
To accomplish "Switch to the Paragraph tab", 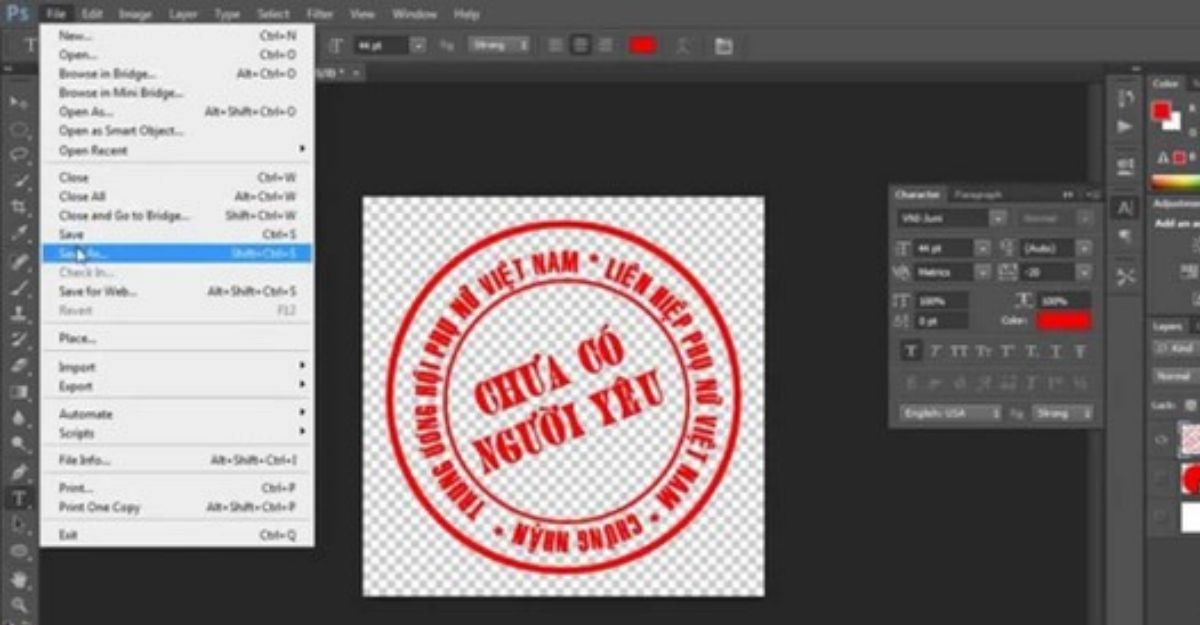I will 977,194.
